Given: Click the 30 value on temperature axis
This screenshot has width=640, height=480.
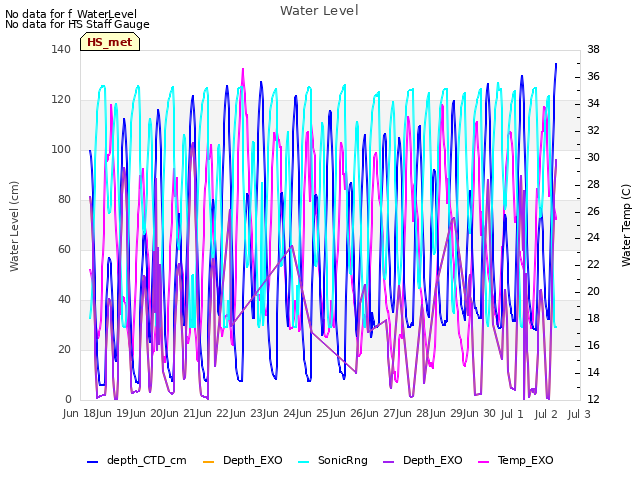Looking at the screenshot, I should [593, 158].
